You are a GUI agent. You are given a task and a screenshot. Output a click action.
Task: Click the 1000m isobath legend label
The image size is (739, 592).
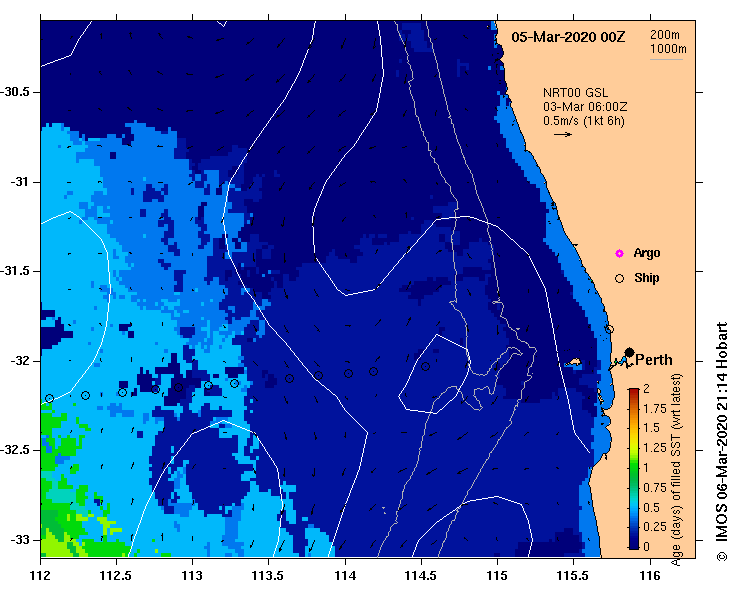tap(668, 49)
